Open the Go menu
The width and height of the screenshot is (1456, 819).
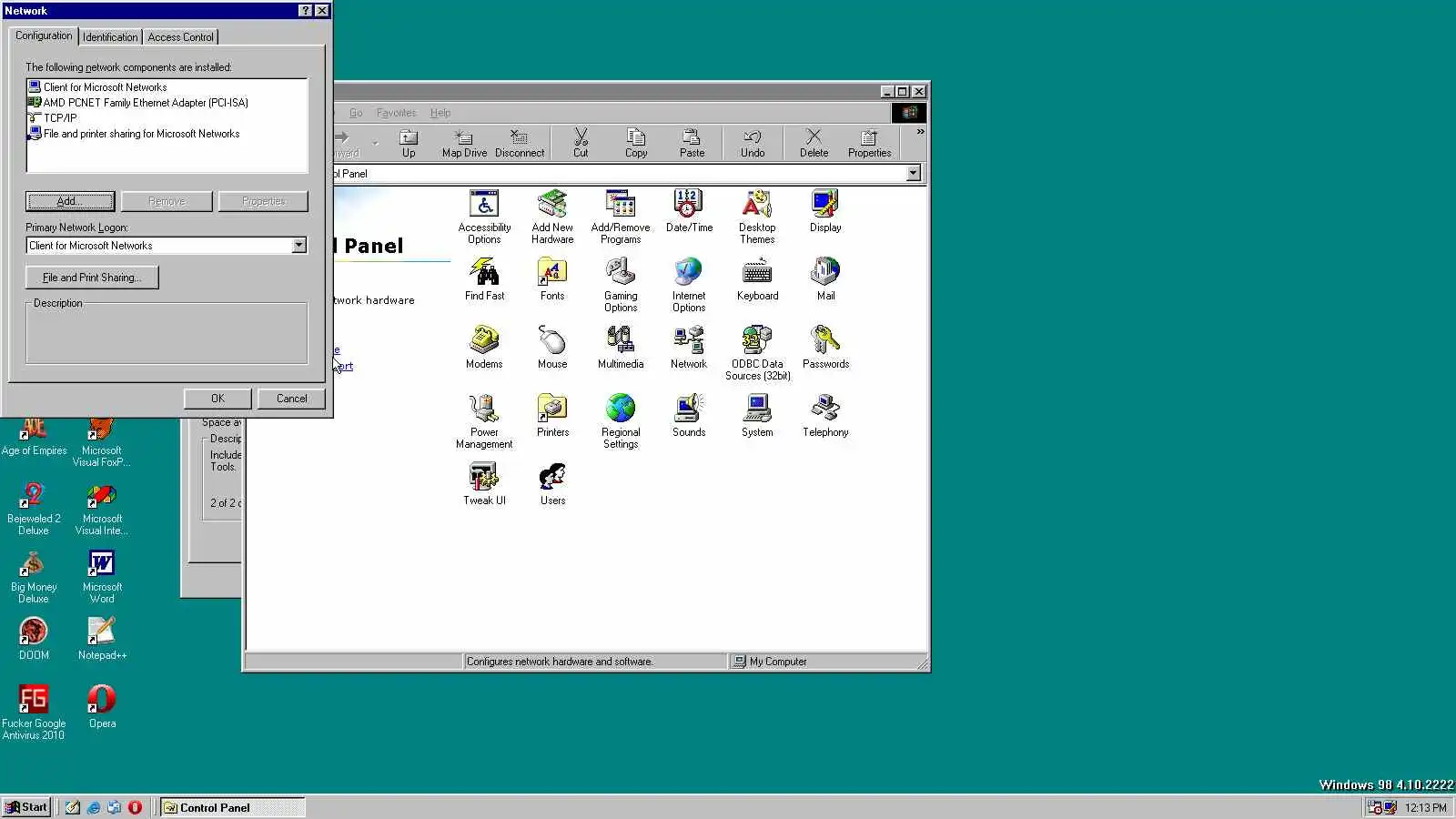(356, 113)
